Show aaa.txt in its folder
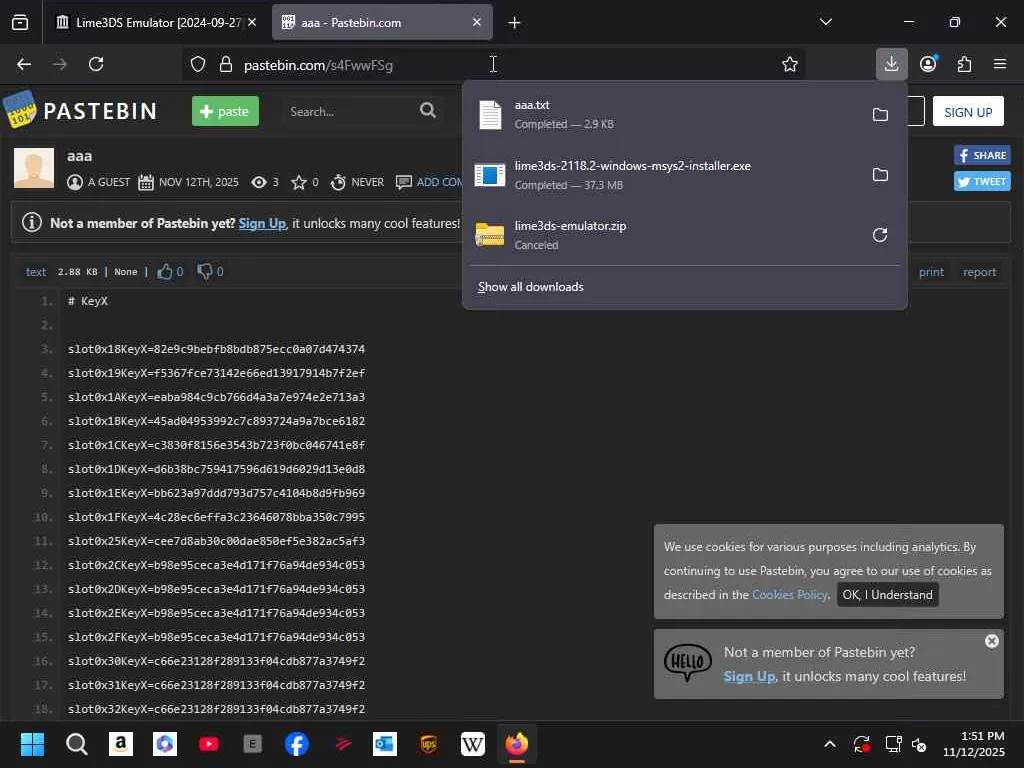 [880, 115]
